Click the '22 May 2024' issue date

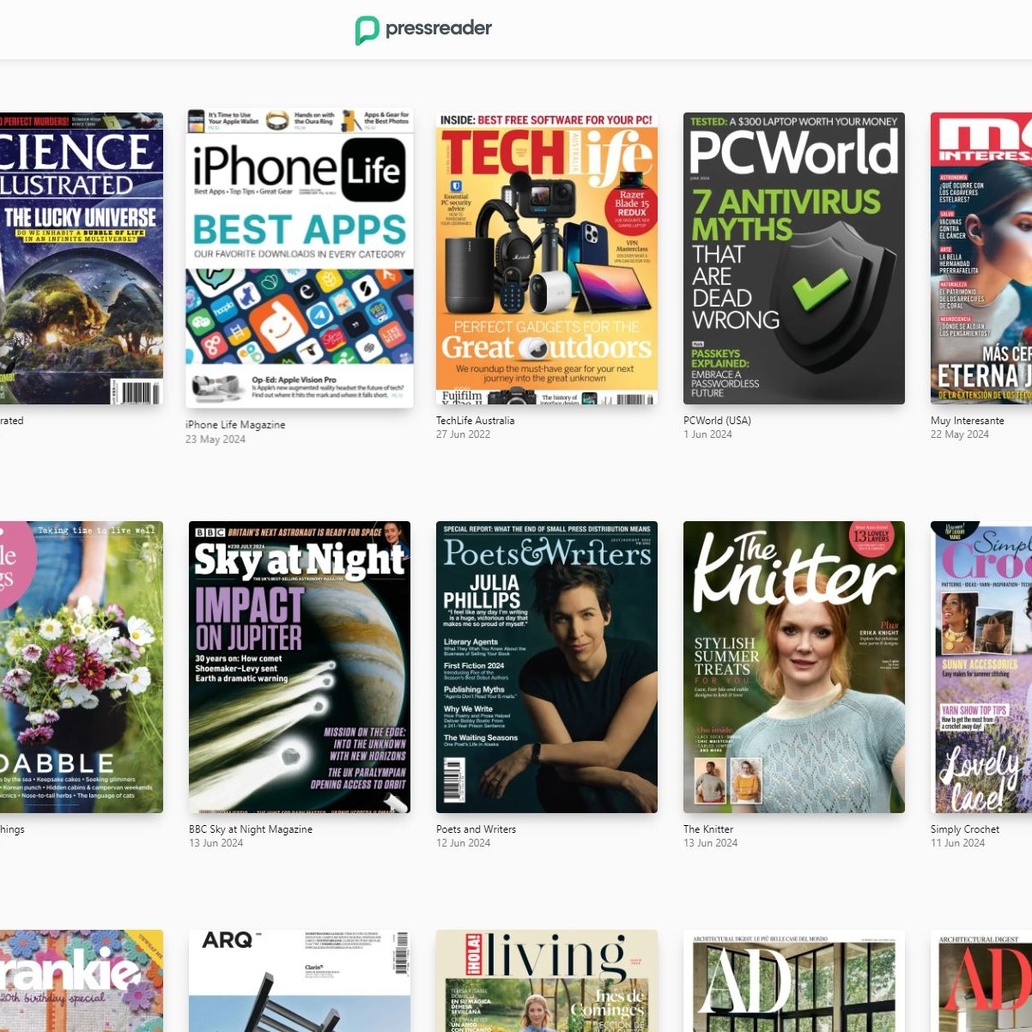(x=960, y=434)
